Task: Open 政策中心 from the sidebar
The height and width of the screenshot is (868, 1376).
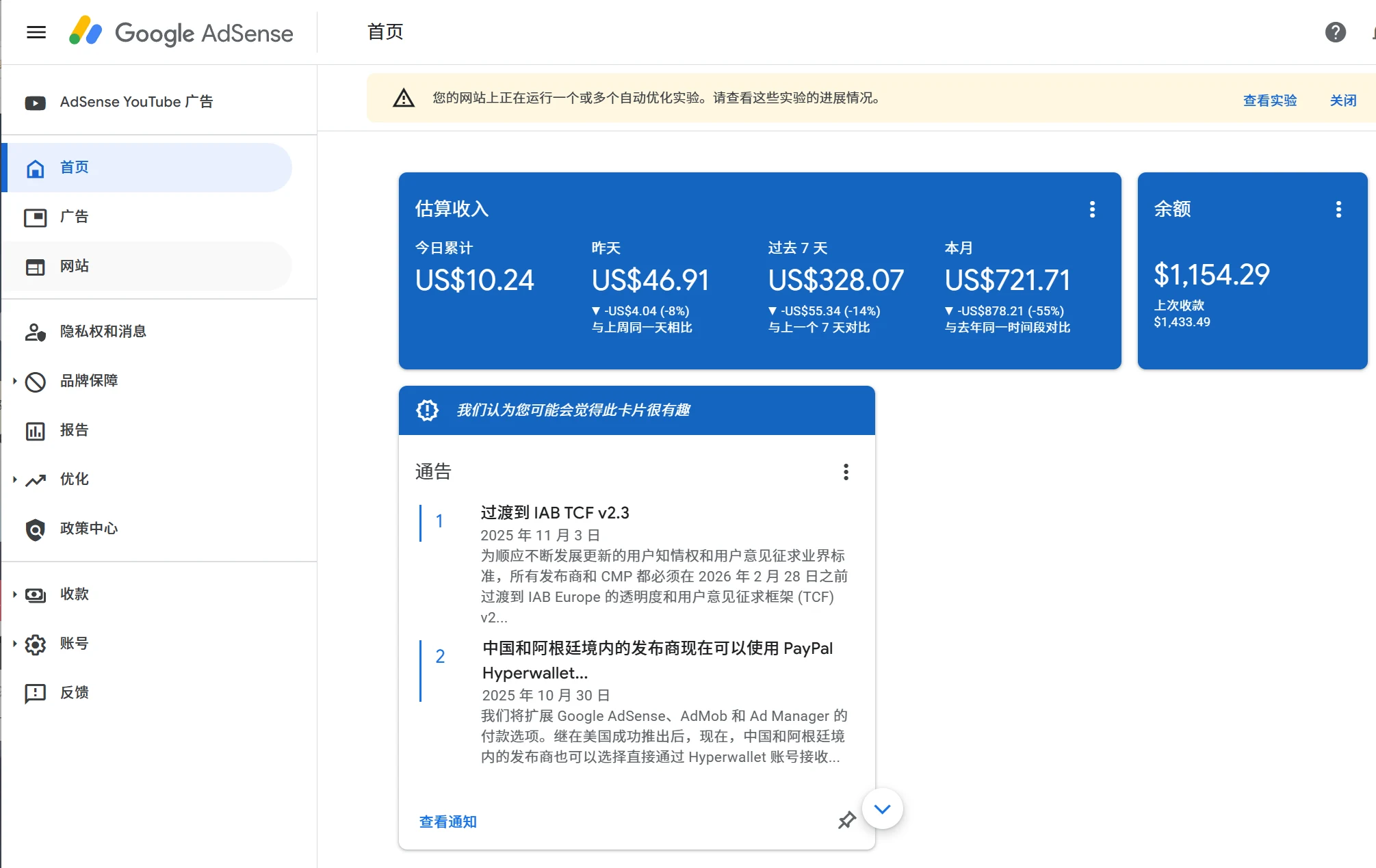Action: 147,529
